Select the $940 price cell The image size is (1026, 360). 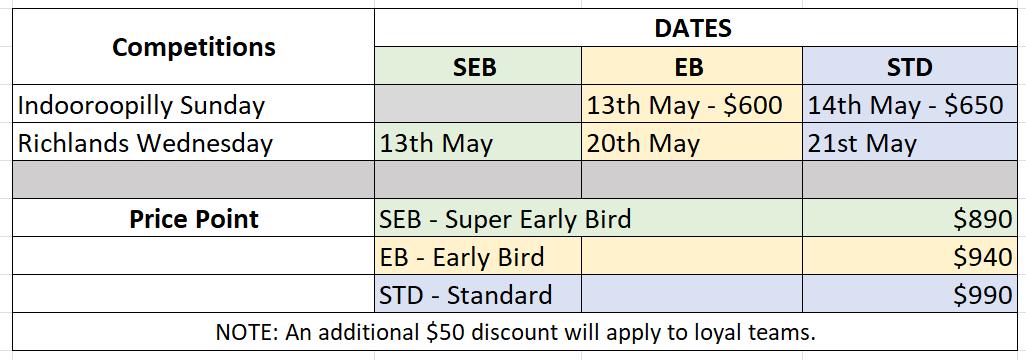(x=910, y=255)
